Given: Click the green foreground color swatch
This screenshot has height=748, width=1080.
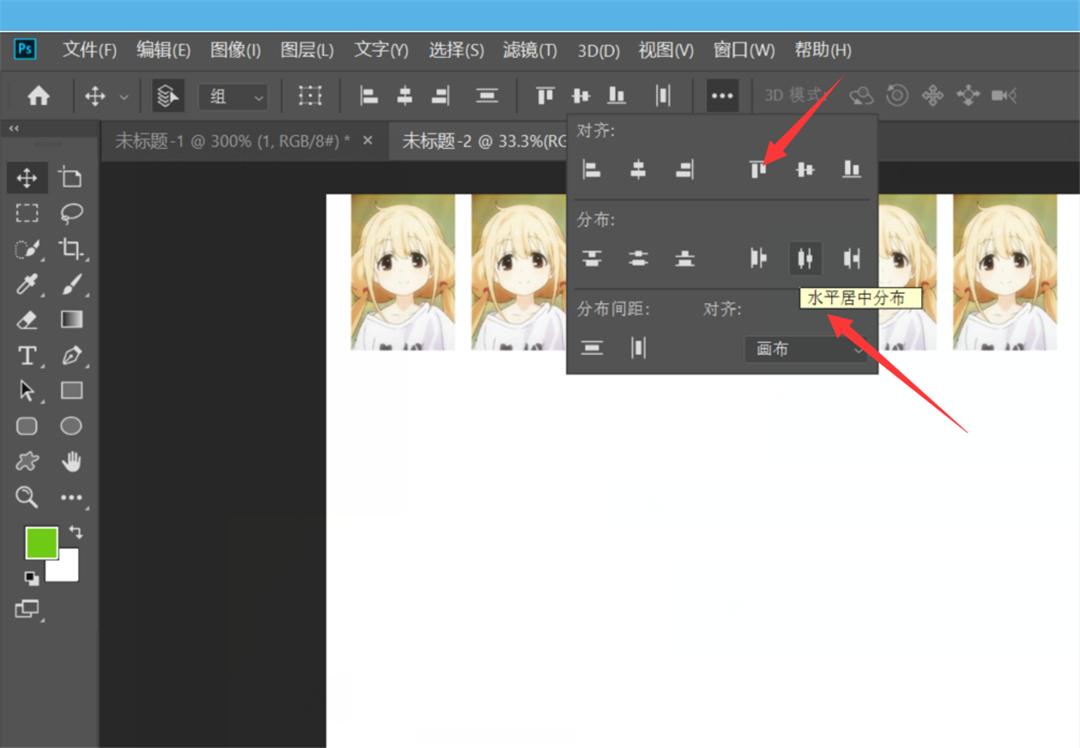Looking at the screenshot, I should tap(41, 542).
